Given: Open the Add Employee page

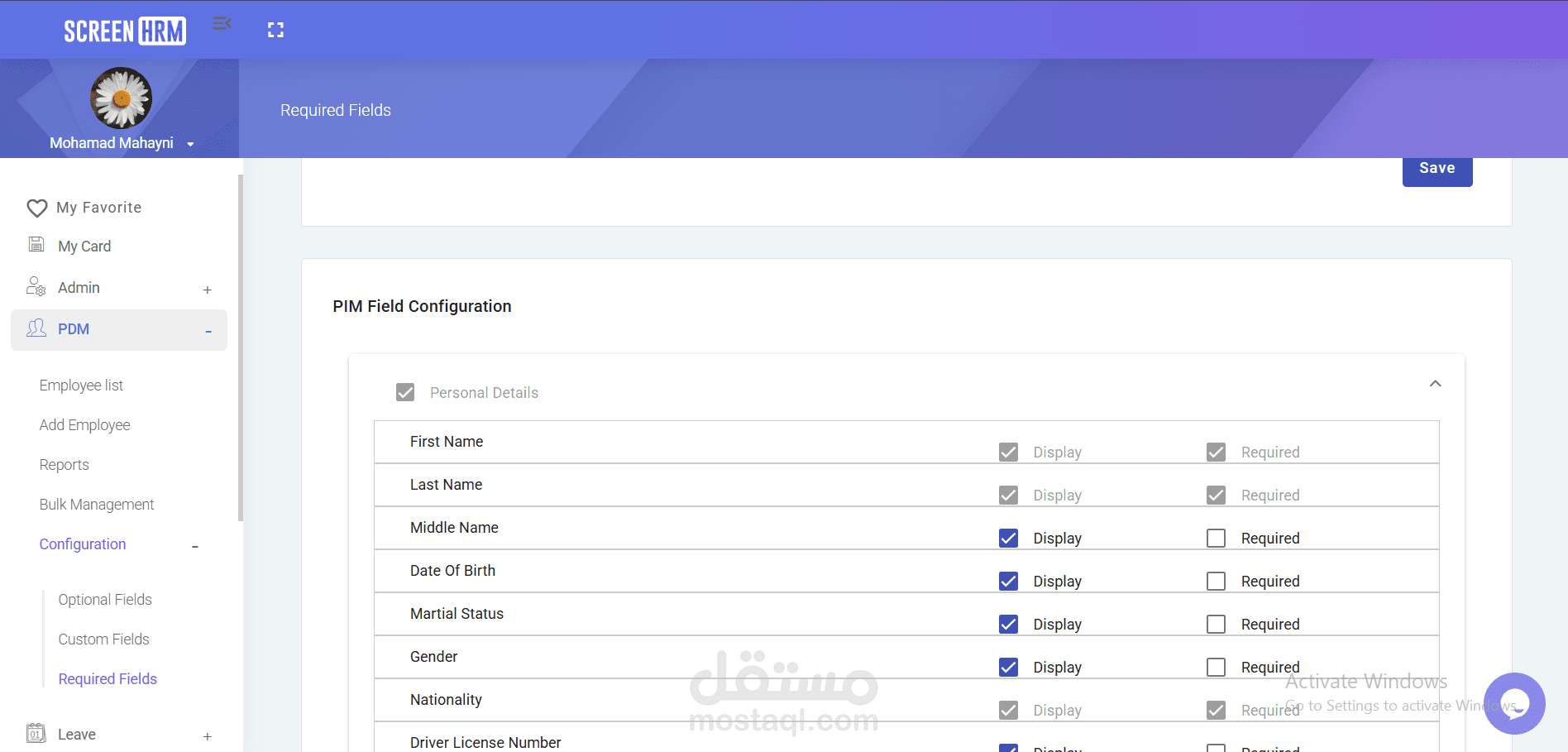Looking at the screenshot, I should pos(84,424).
